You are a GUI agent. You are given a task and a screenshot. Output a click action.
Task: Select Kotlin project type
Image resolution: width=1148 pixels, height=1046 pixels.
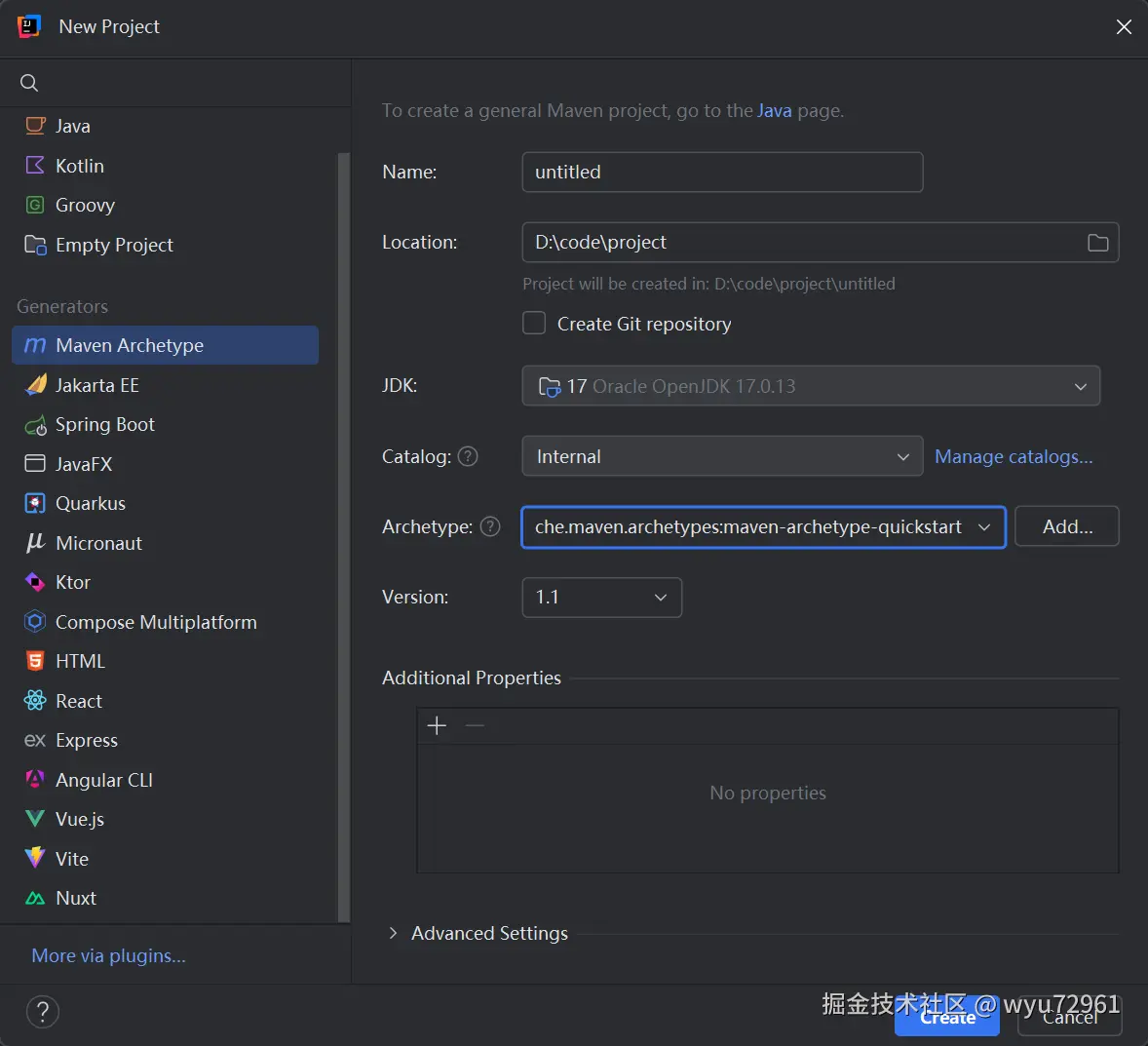(x=166, y=166)
